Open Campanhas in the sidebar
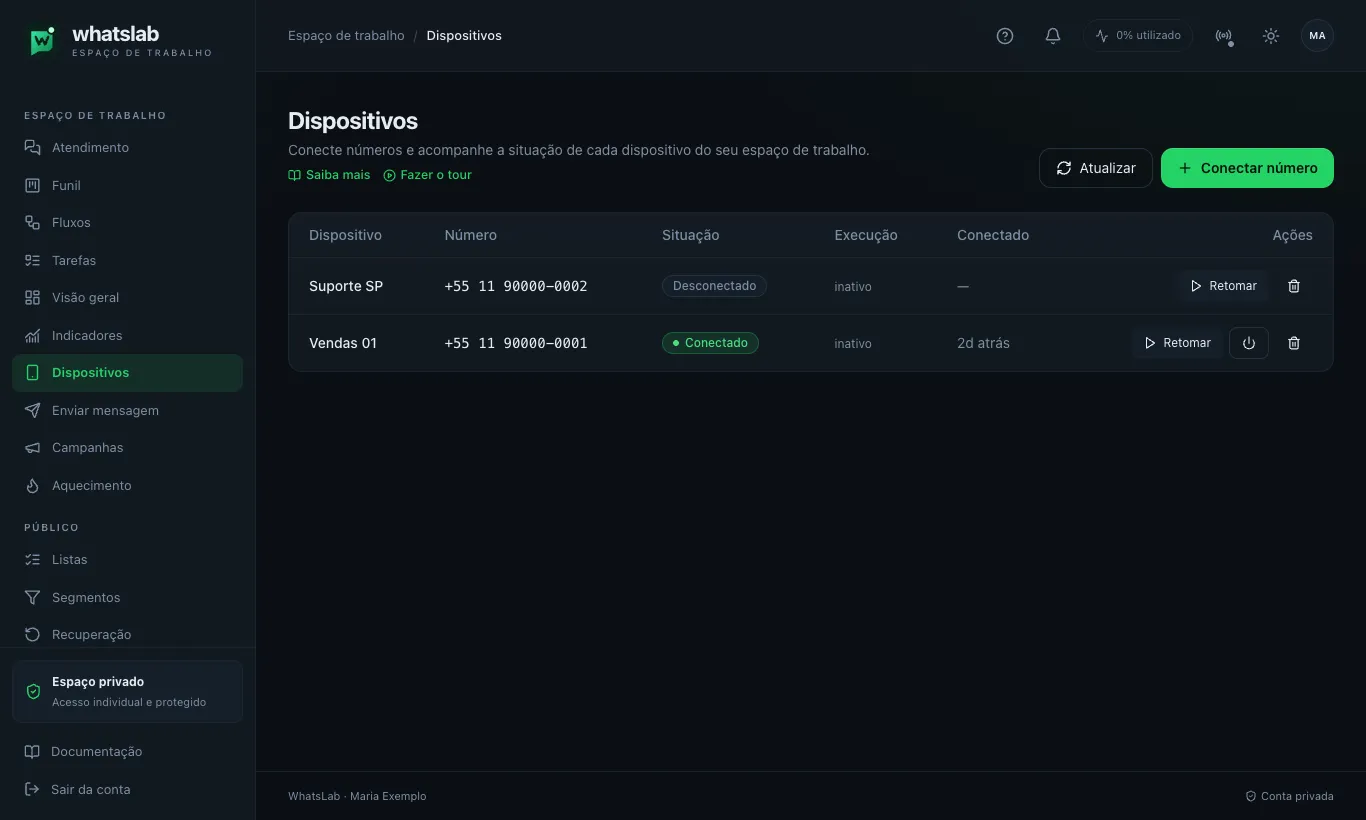The width and height of the screenshot is (1366, 820). coord(127,448)
